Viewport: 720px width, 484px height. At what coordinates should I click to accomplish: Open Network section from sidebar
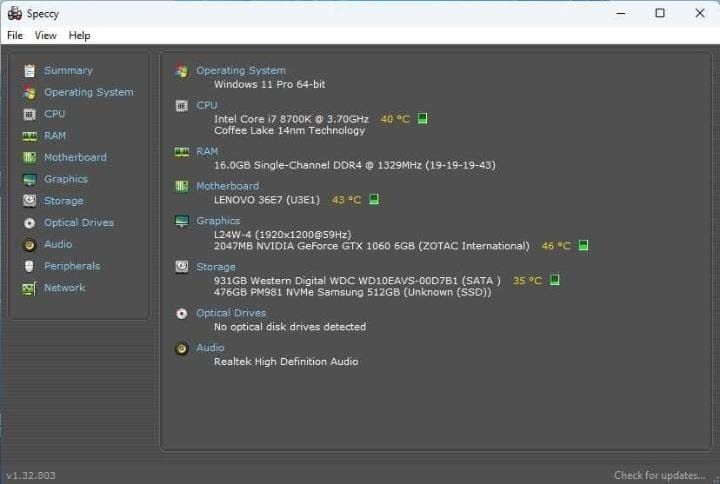click(x=64, y=288)
